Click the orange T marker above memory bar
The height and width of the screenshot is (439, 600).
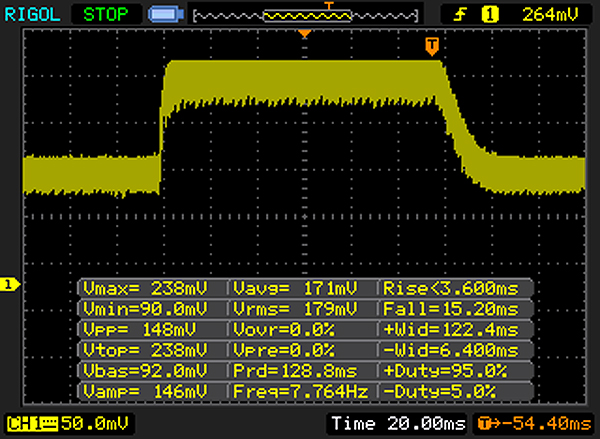coord(329,5)
